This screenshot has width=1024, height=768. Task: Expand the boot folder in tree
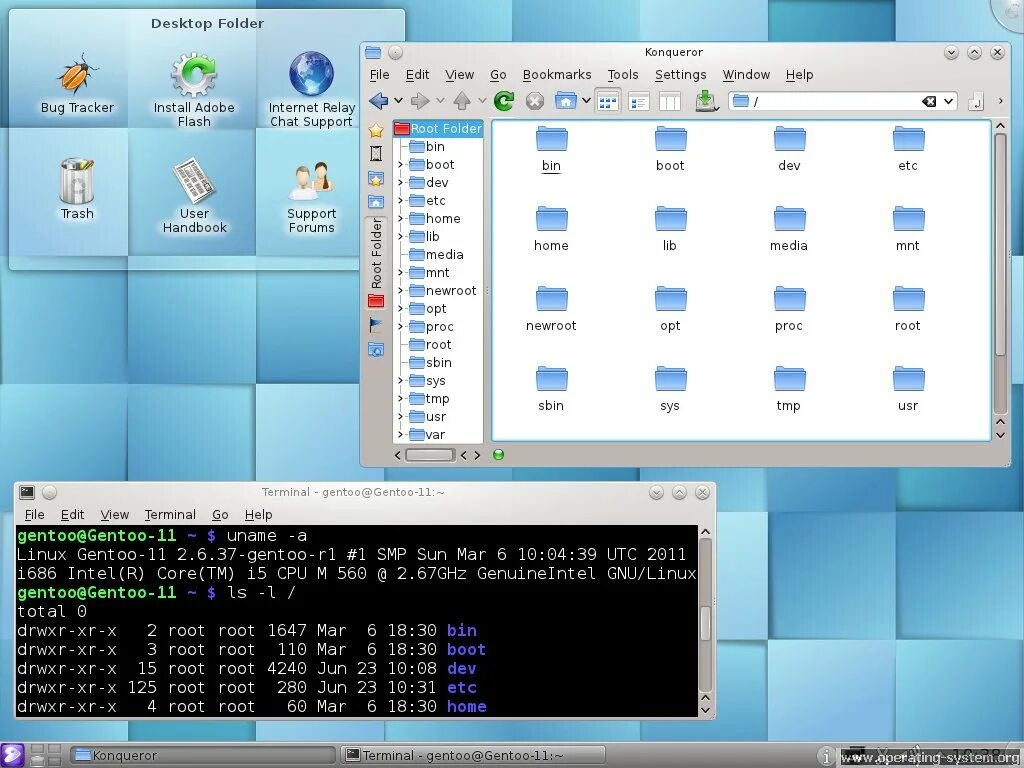tap(400, 165)
